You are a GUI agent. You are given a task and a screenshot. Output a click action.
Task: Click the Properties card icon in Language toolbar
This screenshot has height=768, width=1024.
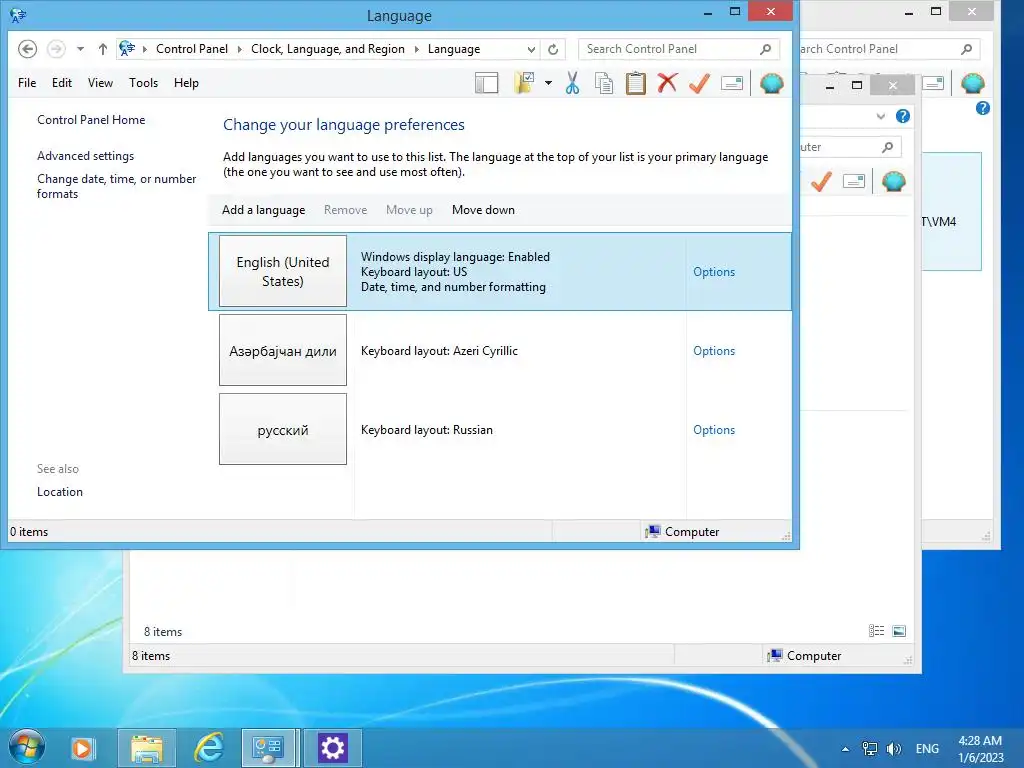click(x=731, y=83)
